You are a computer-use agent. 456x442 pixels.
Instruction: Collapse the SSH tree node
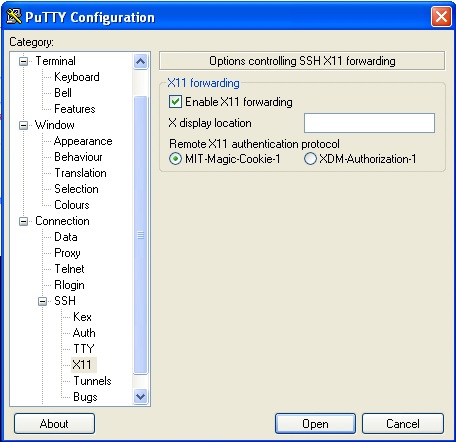[x=42, y=301]
